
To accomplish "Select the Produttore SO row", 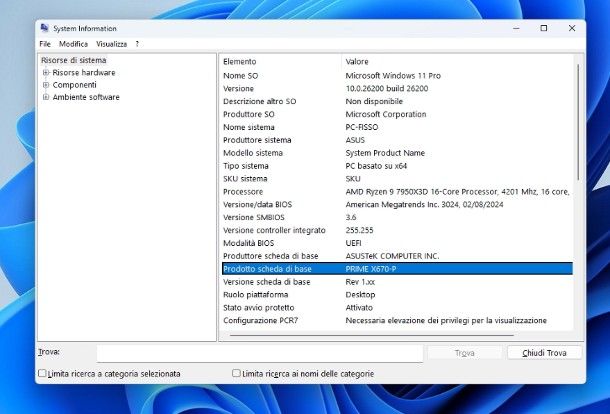I will click(397, 114).
